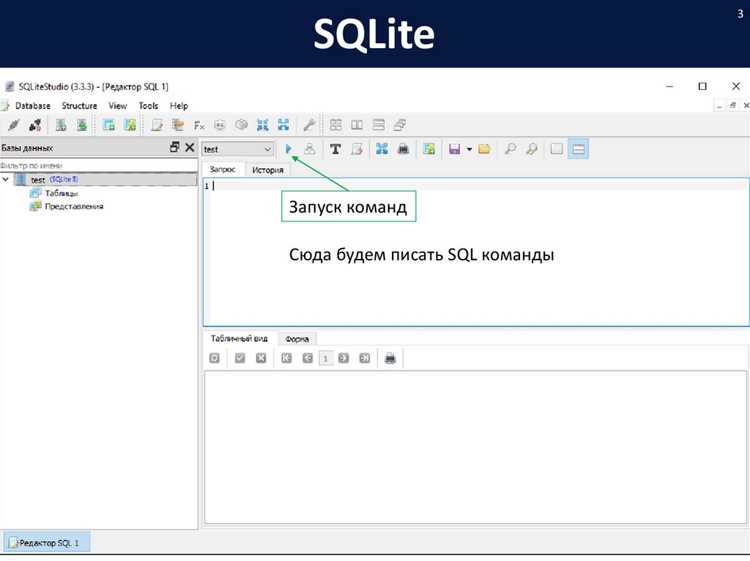Click into the SQL query editor area

[x=476, y=253]
